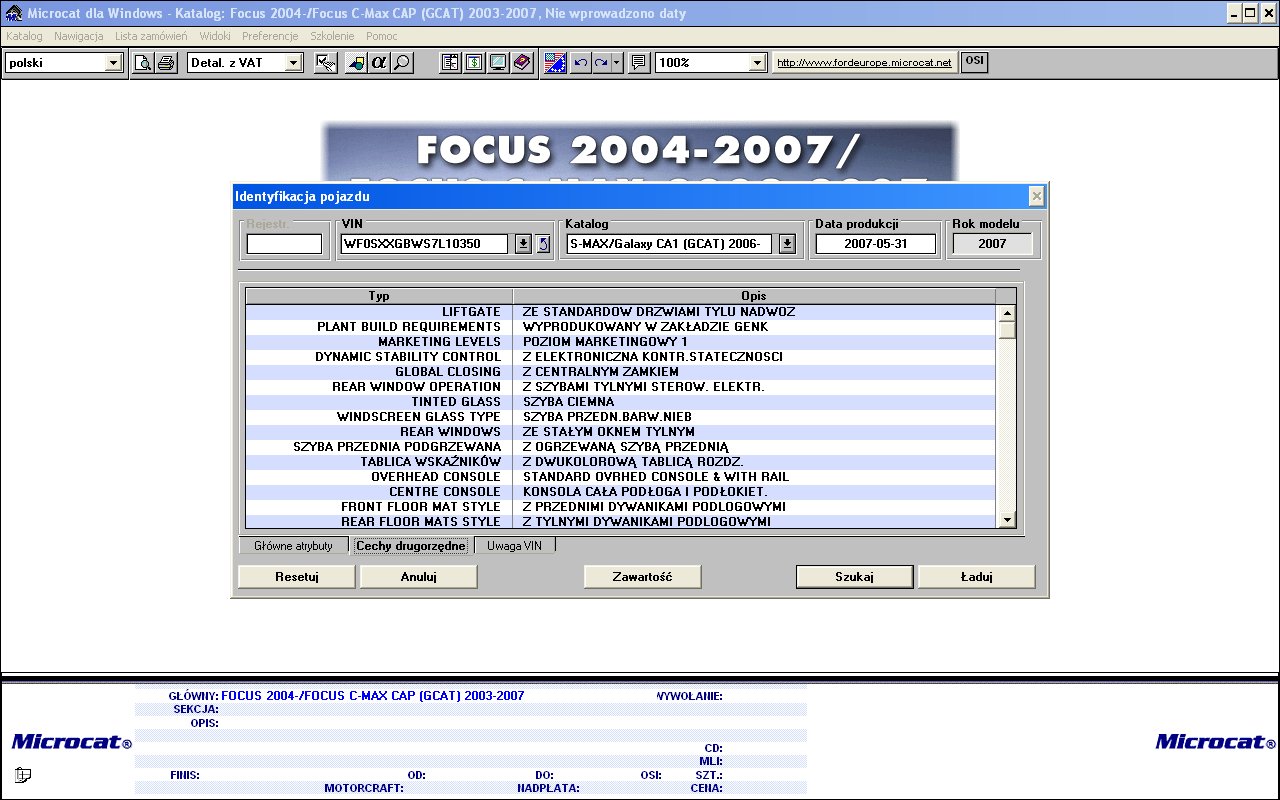The width and height of the screenshot is (1280, 800).
Task: Click the attribute list scroll down arrow
Action: [x=1007, y=519]
